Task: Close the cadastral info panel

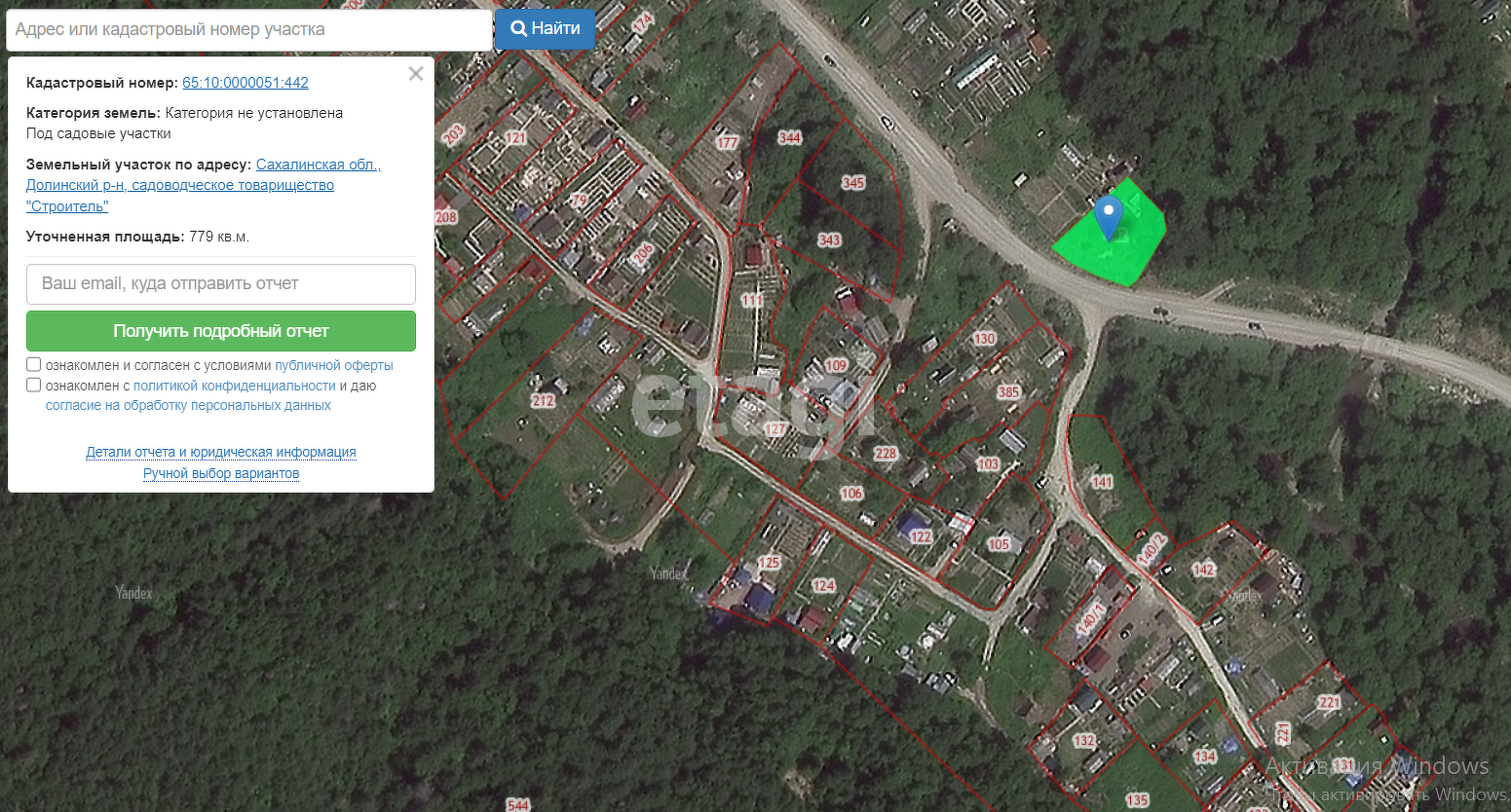Action: 416,74
